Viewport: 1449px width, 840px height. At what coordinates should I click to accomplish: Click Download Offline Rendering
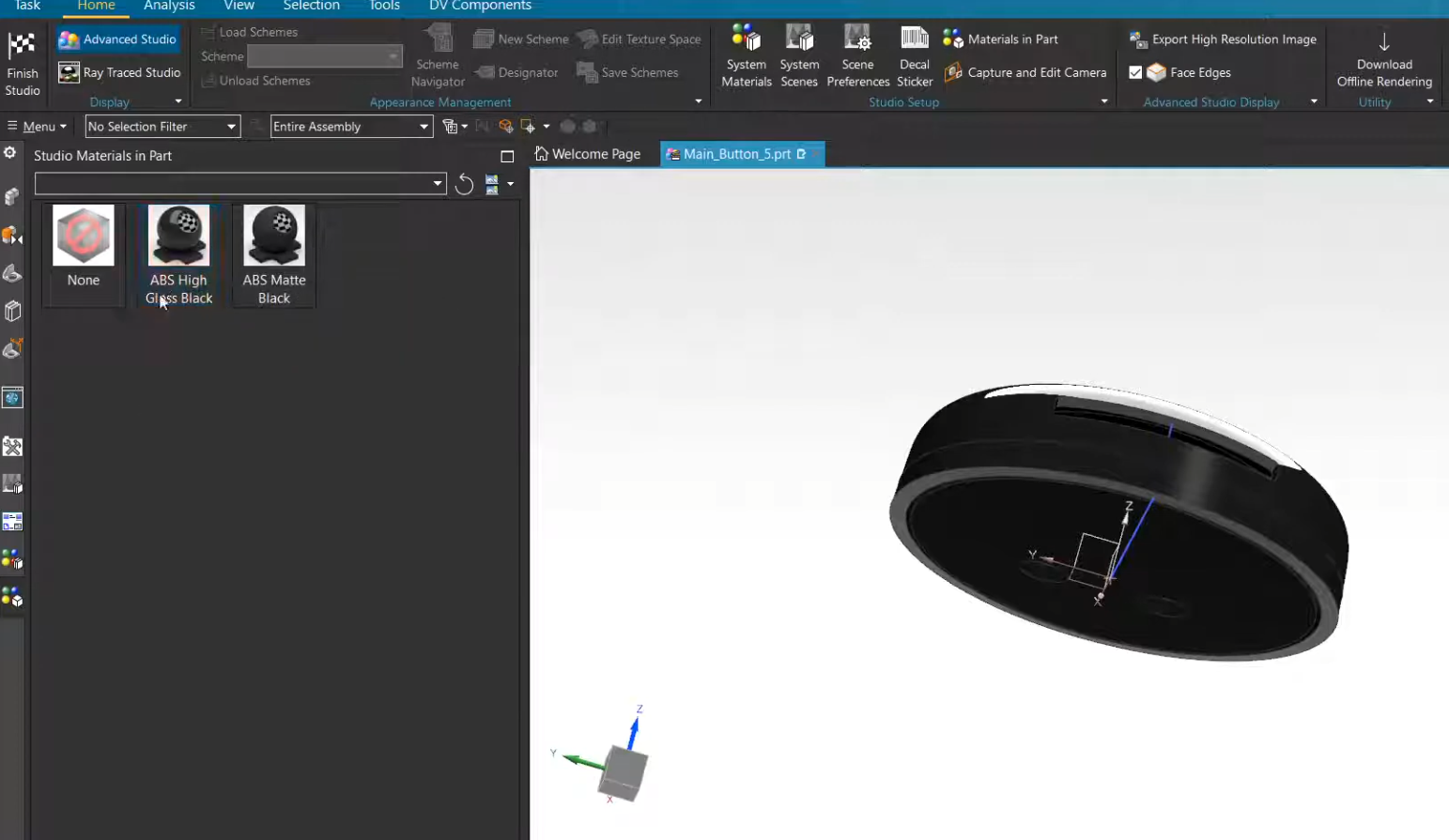coord(1384,58)
